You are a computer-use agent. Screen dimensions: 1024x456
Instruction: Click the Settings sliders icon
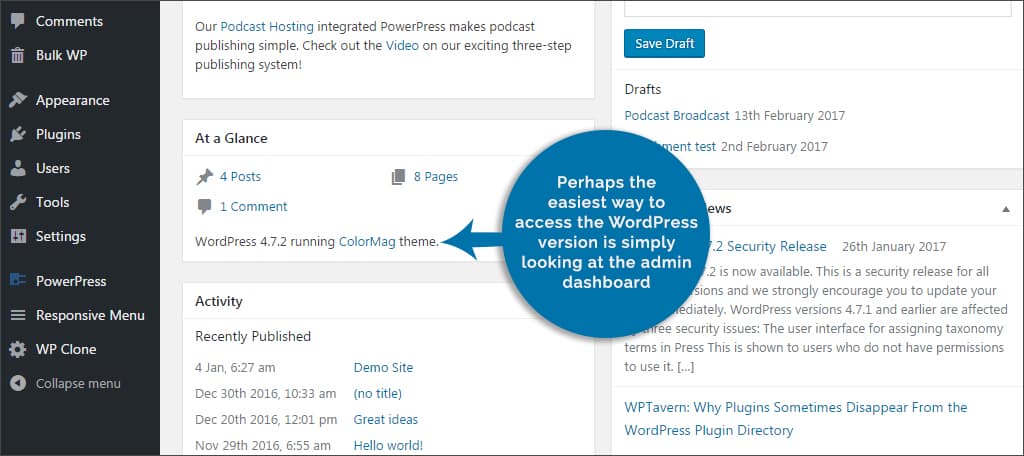(18, 236)
